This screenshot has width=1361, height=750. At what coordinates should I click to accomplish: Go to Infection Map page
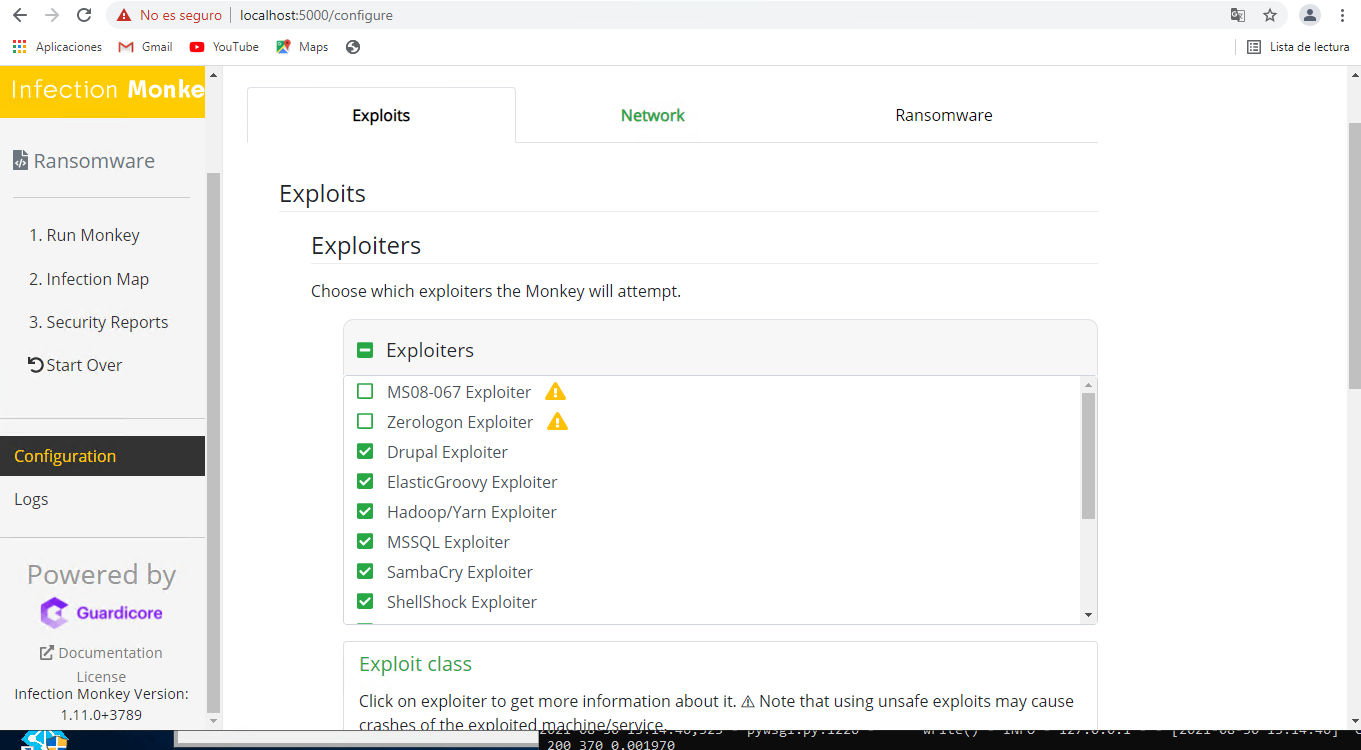pos(89,279)
